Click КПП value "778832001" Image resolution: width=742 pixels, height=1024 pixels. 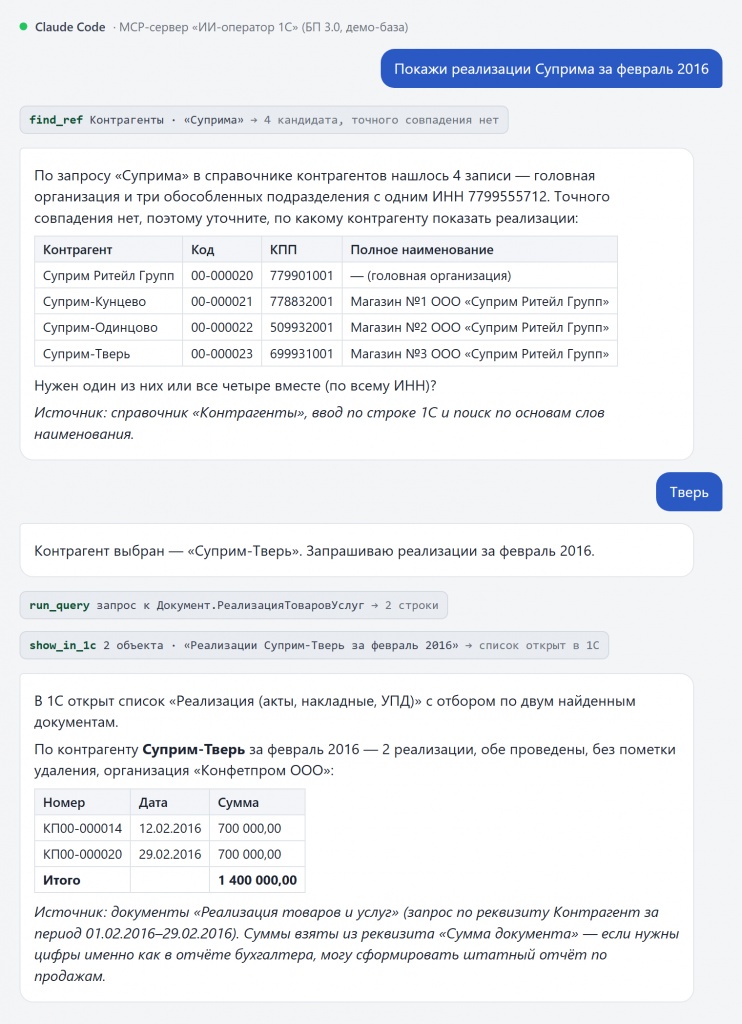[302, 302]
